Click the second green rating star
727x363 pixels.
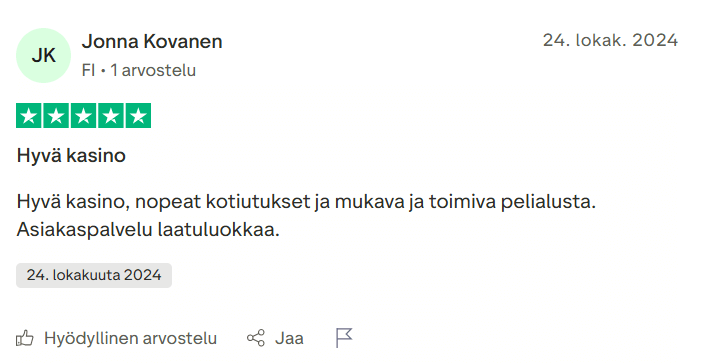(x=56, y=115)
